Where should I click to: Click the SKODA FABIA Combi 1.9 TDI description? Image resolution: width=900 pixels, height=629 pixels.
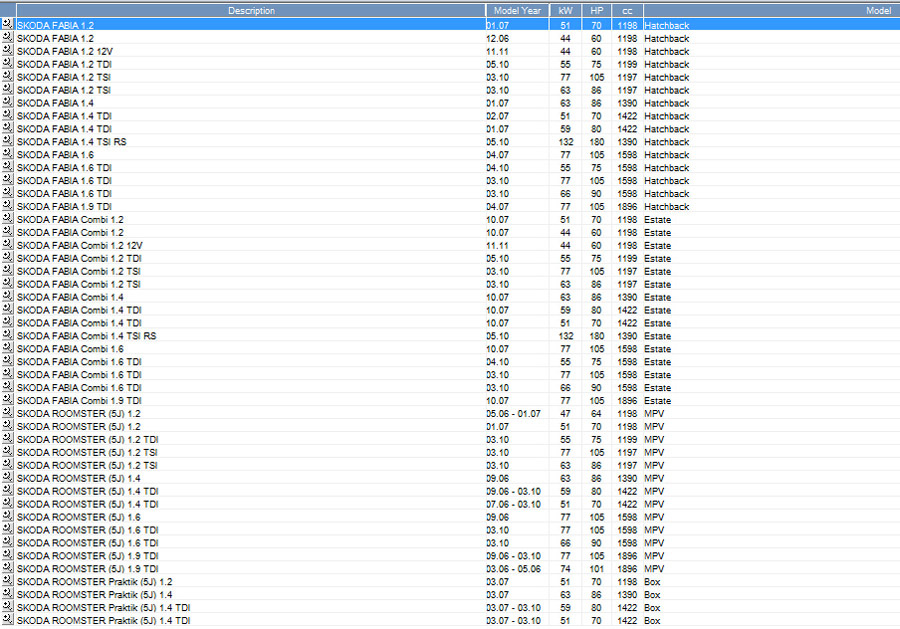pos(79,401)
